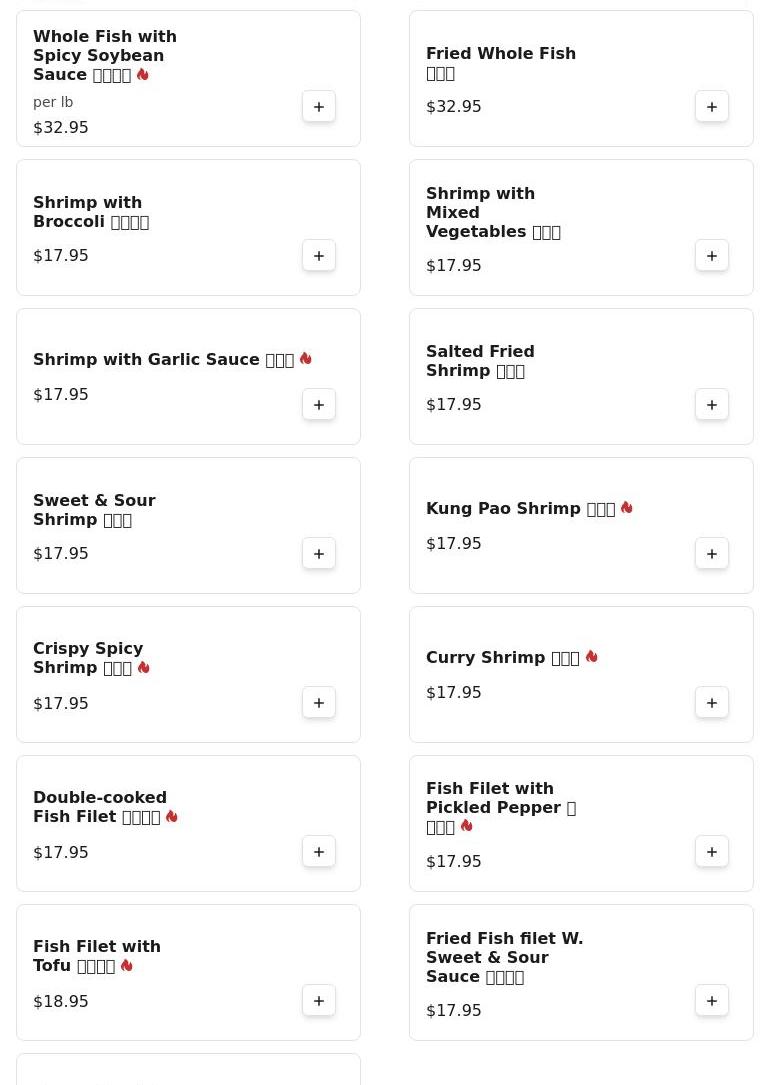Add Double-cooked Fish Filet
770x1085 pixels.
pos(319,852)
